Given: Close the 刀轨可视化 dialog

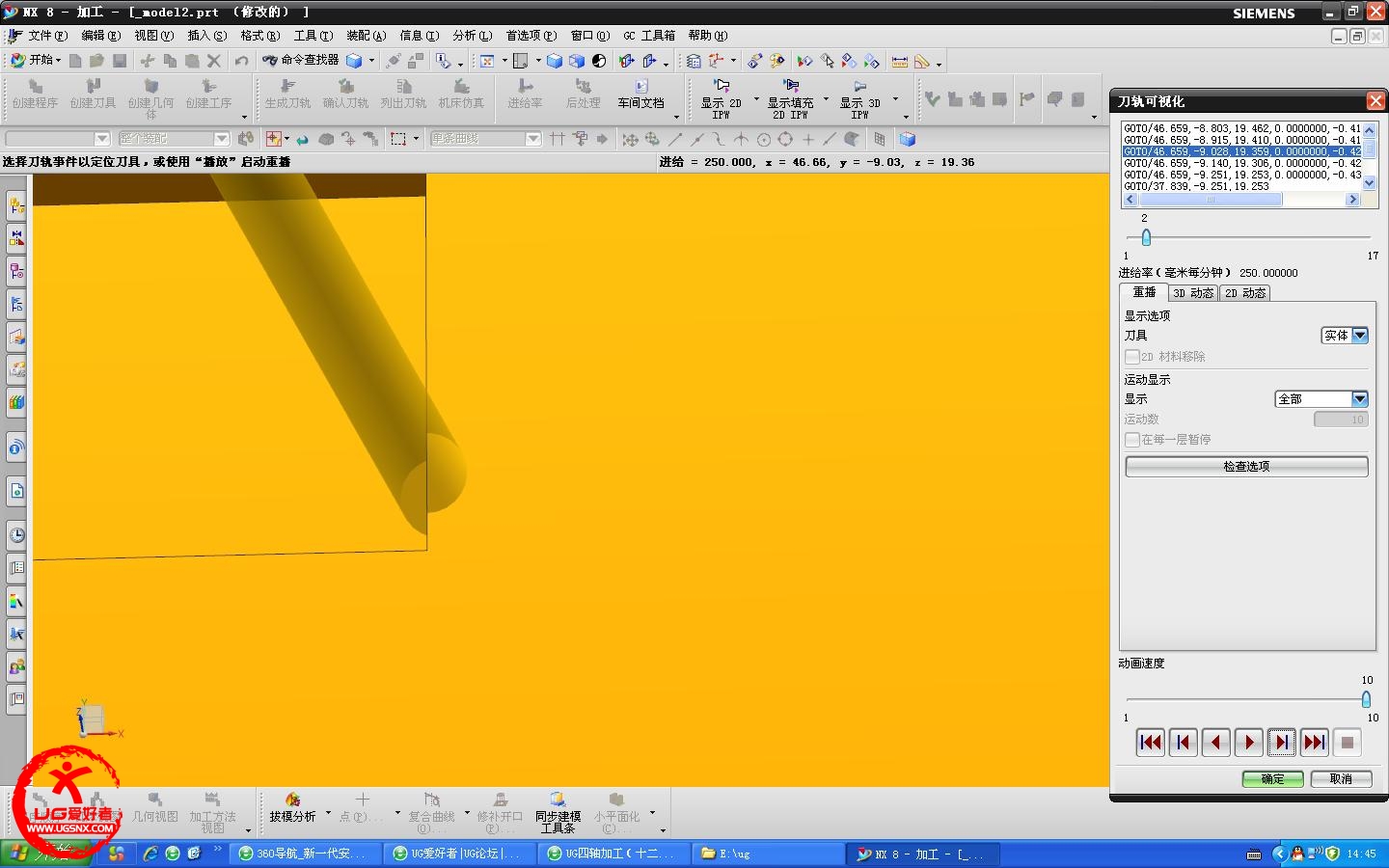Looking at the screenshot, I should pos(1375,101).
